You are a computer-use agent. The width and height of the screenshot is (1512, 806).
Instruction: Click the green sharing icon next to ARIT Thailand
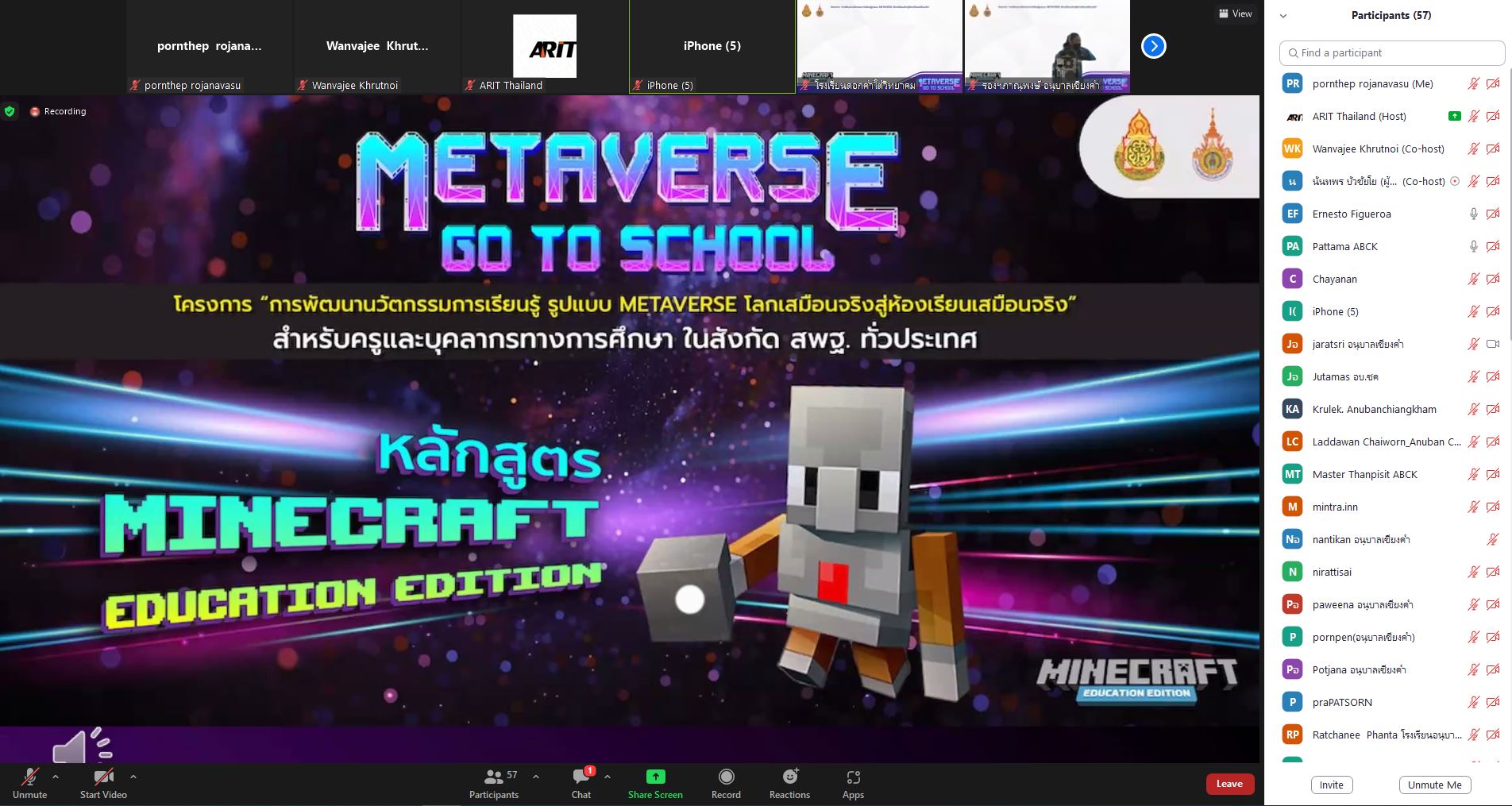(1455, 116)
